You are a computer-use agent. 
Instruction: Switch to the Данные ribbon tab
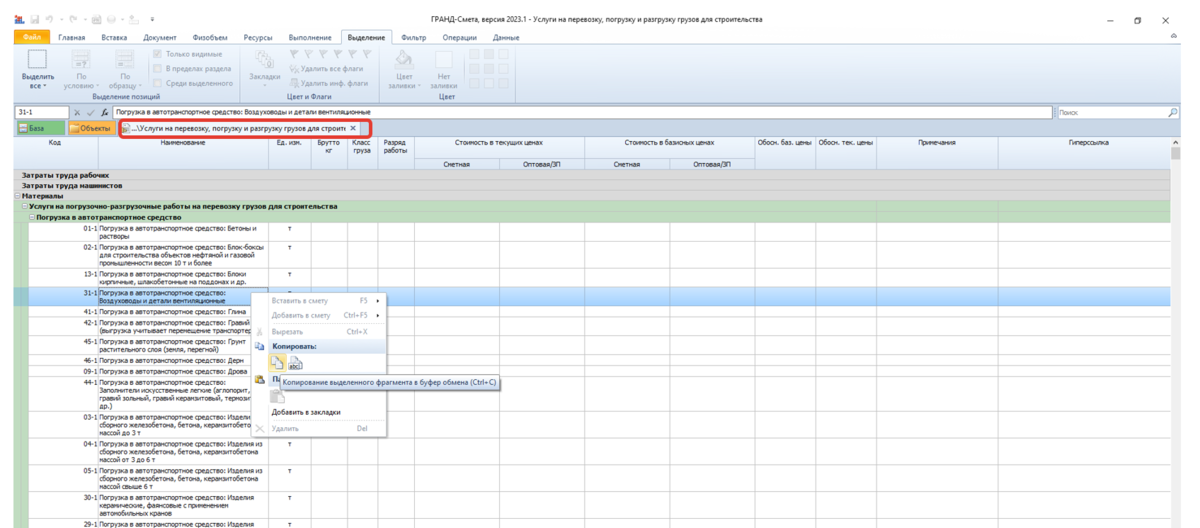(x=506, y=37)
